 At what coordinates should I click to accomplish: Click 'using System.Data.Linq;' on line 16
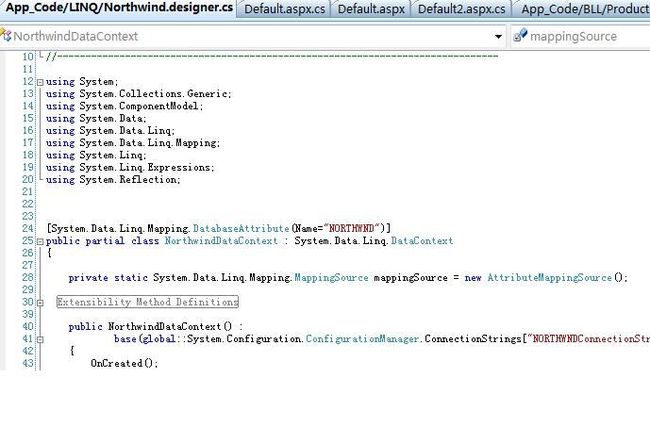pos(110,131)
